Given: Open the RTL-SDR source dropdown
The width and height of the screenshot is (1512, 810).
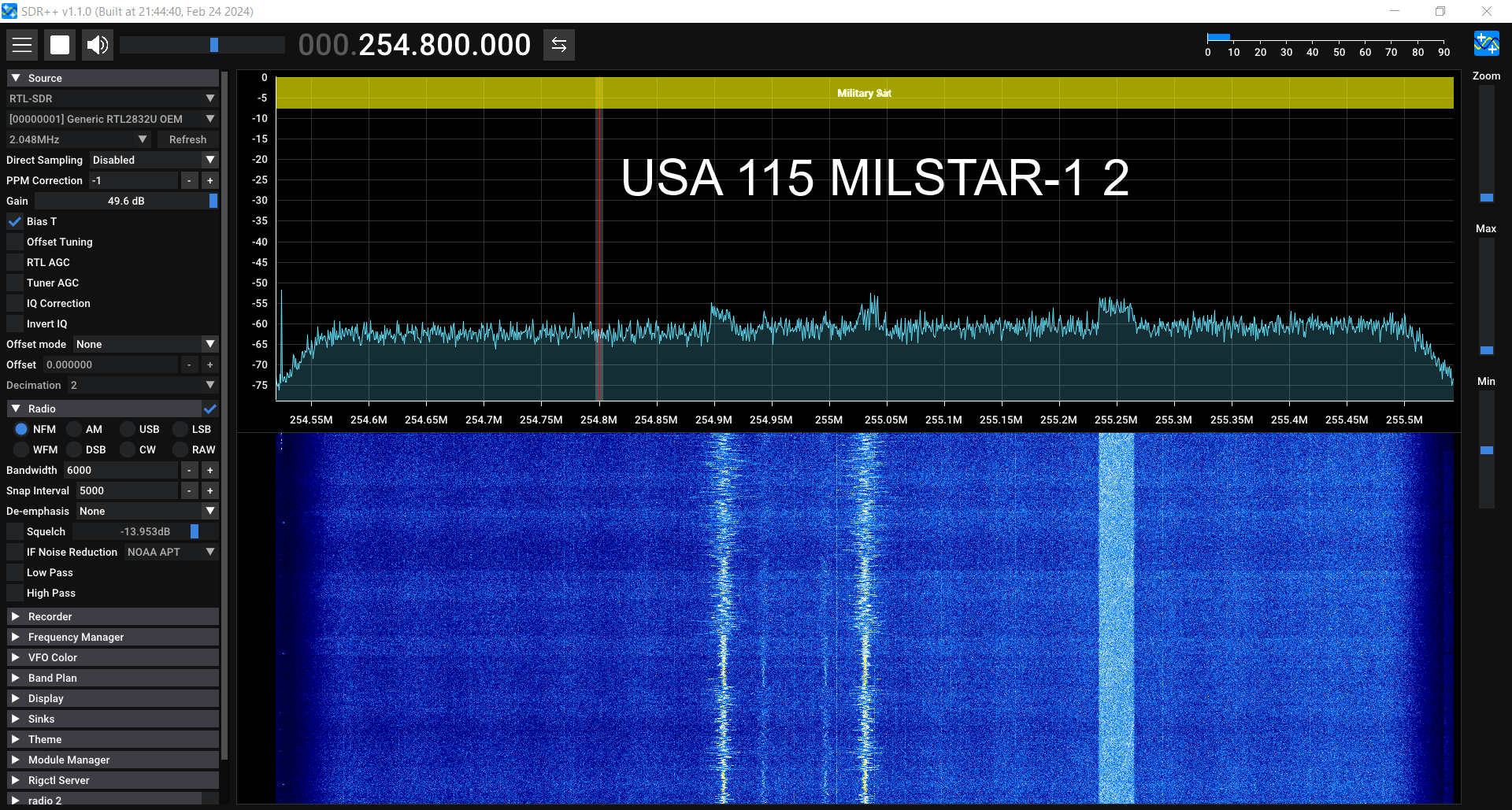Looking at the screenshot, I should (113, 98).
